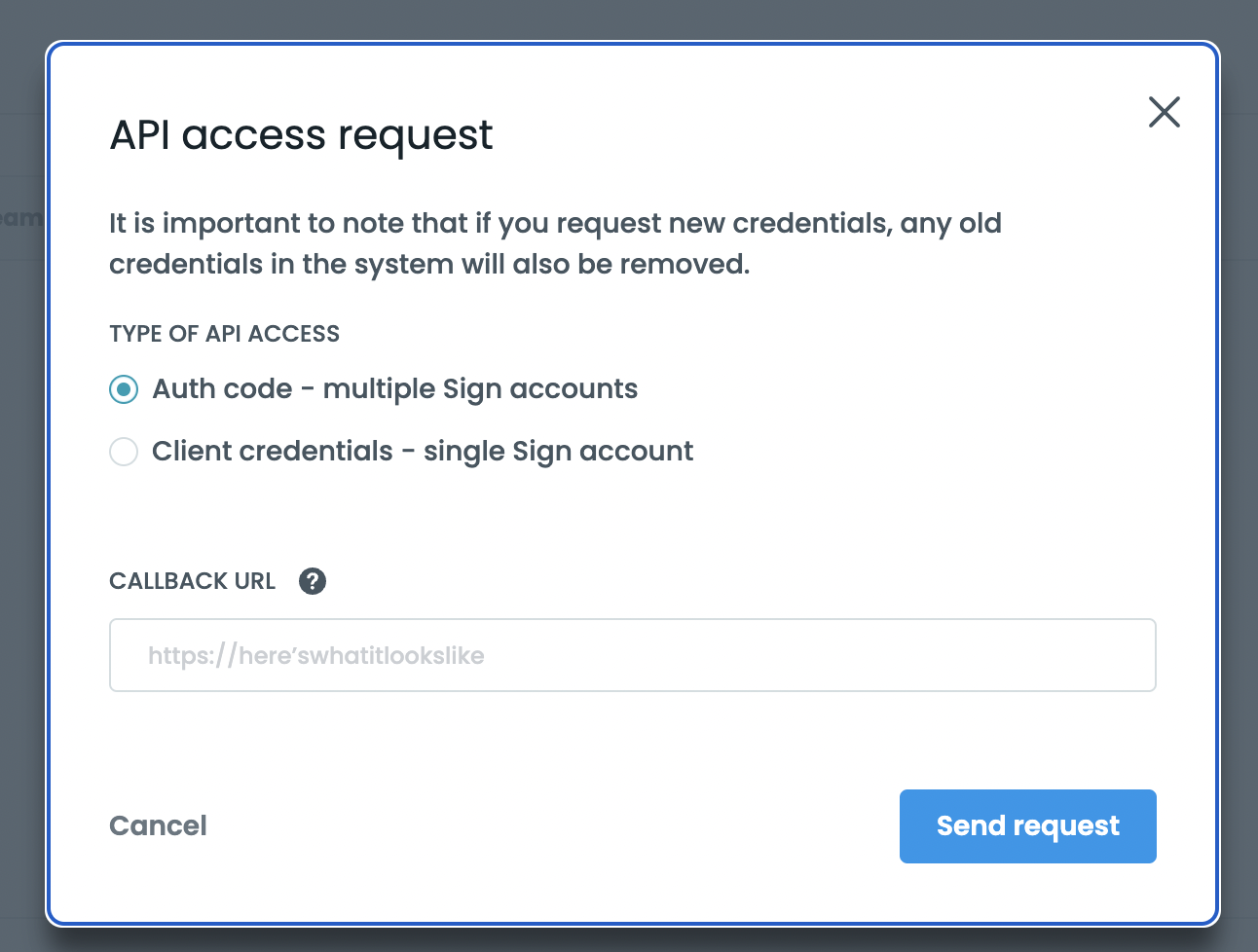
Task: Focus the Callback URL input field
Action: pos(632,655)
